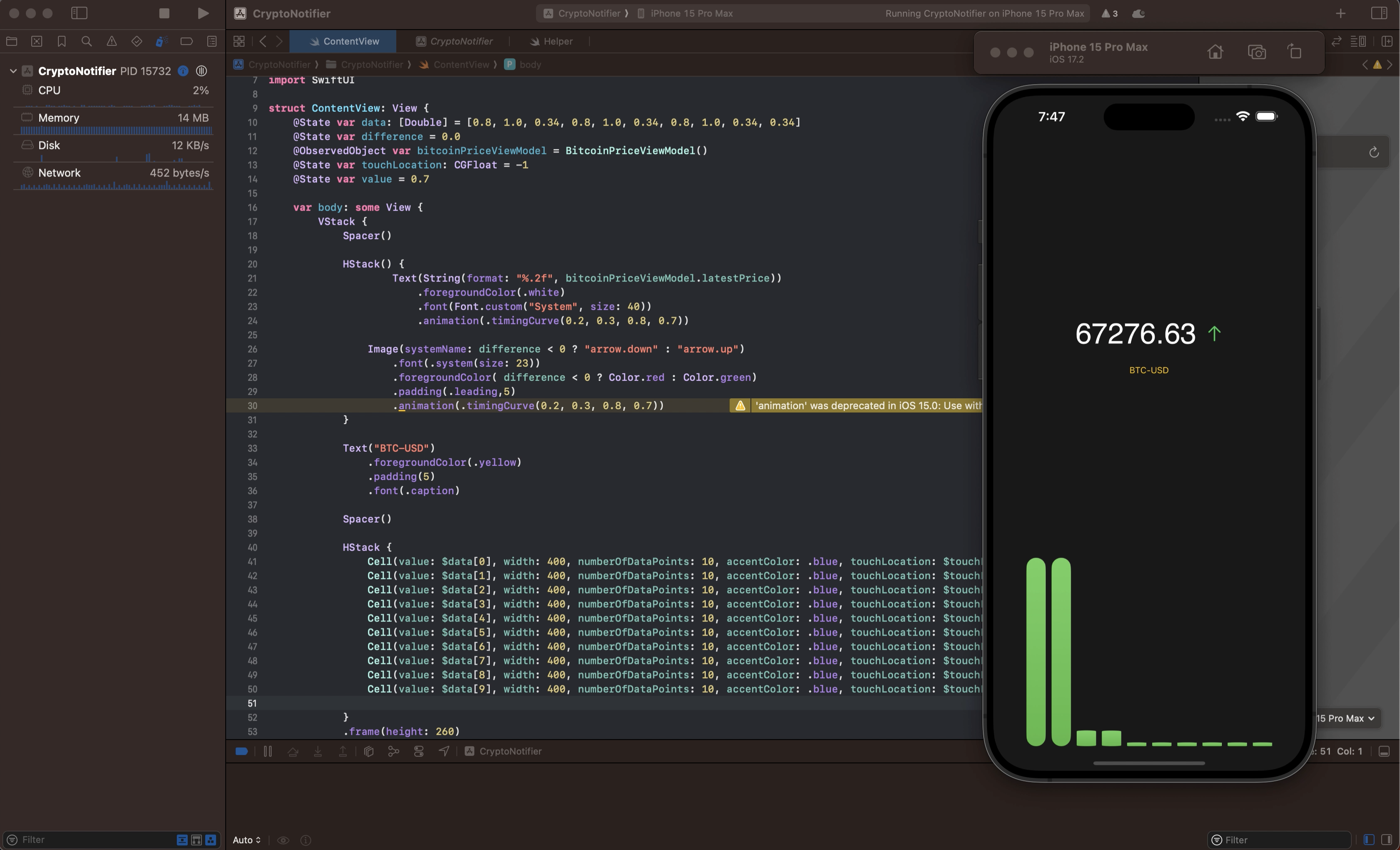Take a simulator screenshot with camera icon
This screenshot has height=850, width=1400.
click(x=1256, y=52)
